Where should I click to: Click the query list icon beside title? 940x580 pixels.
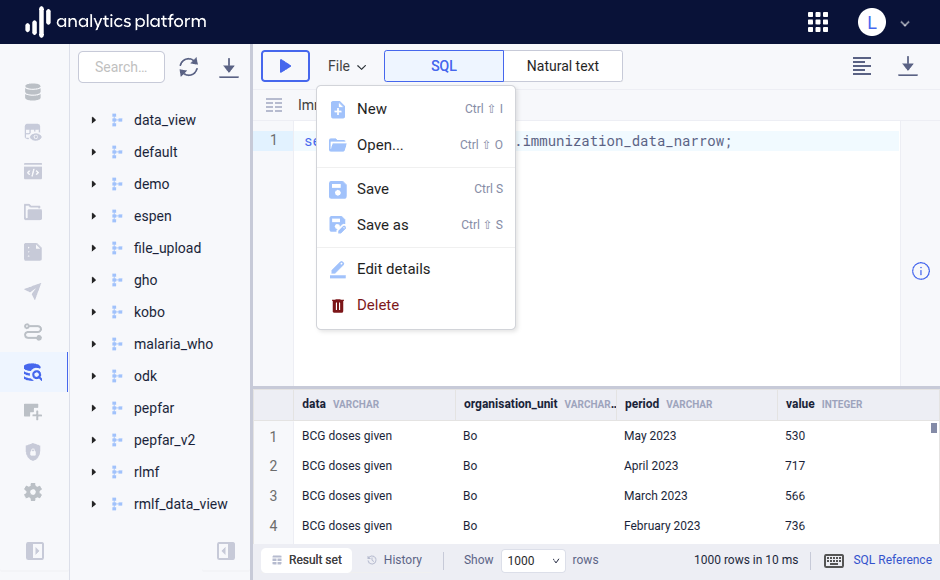[274, 106]
